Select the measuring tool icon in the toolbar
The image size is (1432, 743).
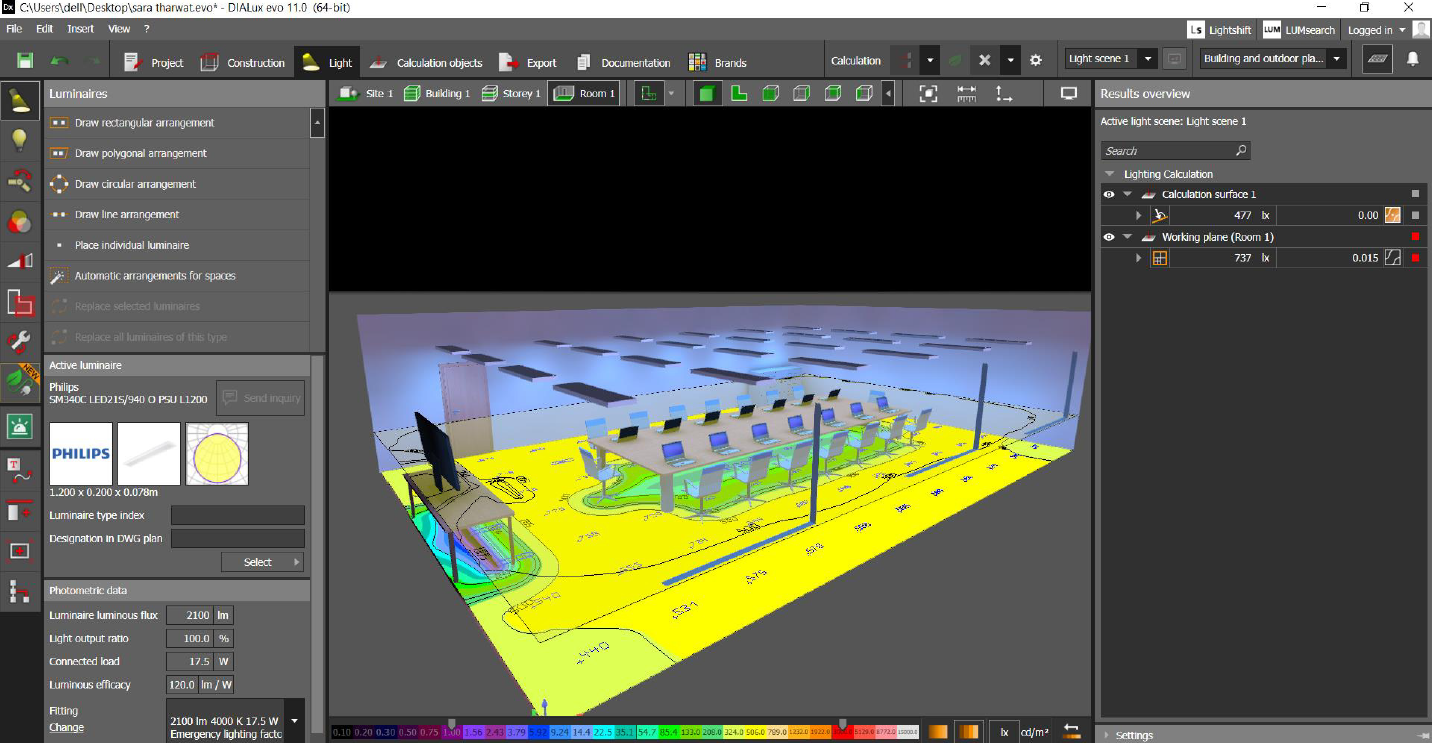[x=967, y=92]
